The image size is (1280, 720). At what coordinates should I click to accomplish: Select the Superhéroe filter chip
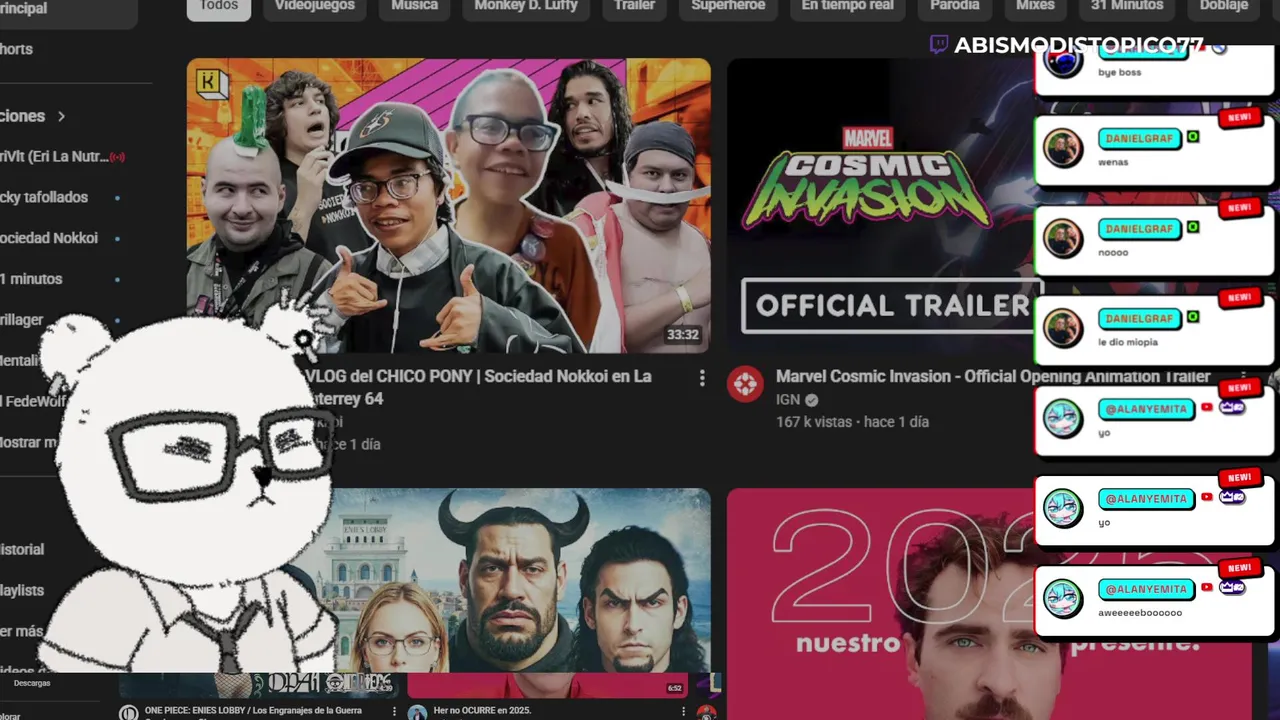728,6
